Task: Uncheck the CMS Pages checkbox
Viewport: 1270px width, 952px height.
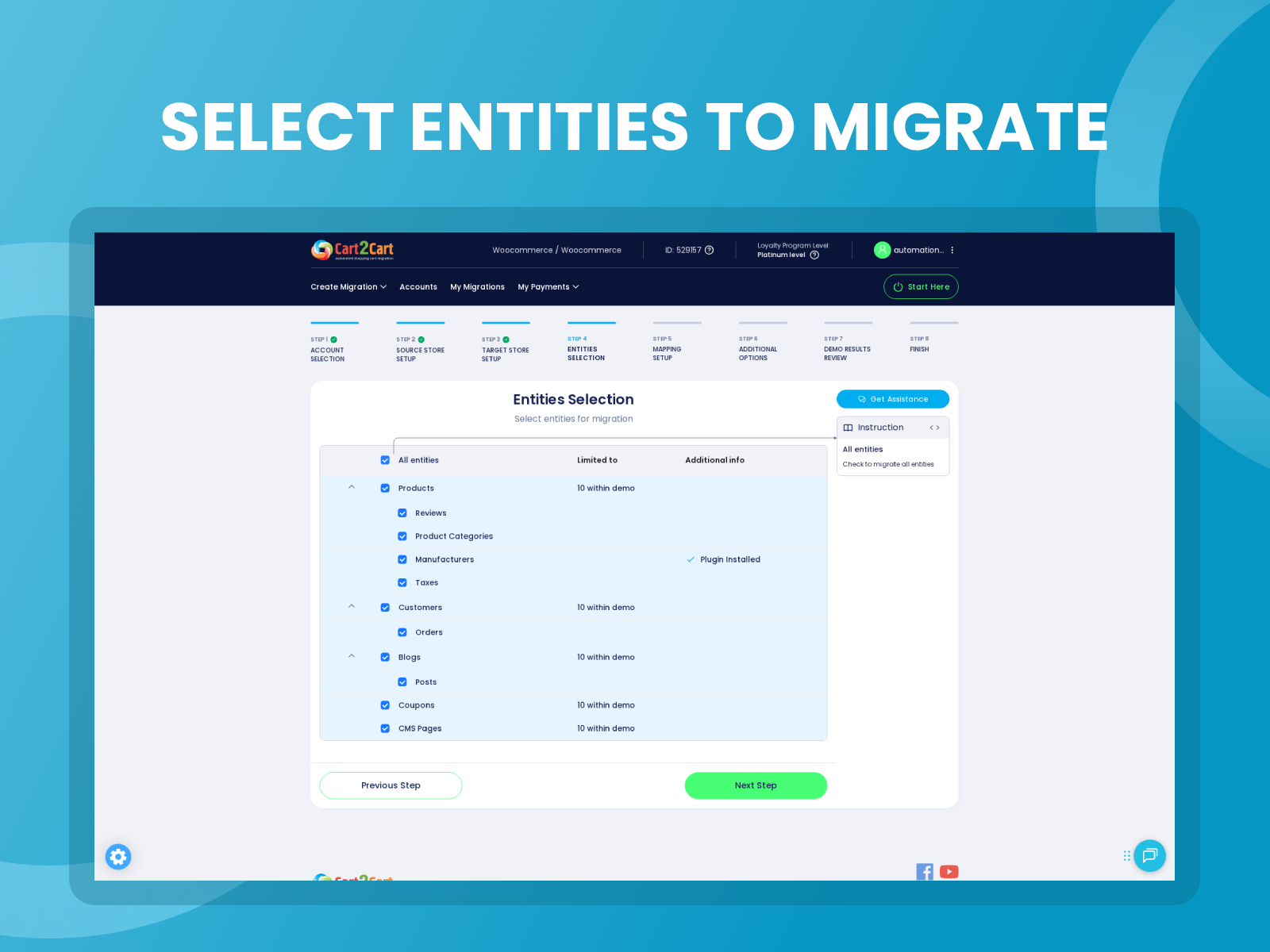Action: [x=385, y=728]
